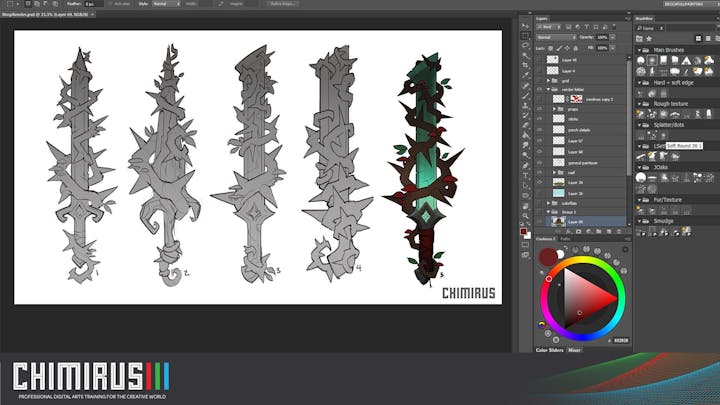
Task: Click lock all icon in Layers
Action: point(576,48)
